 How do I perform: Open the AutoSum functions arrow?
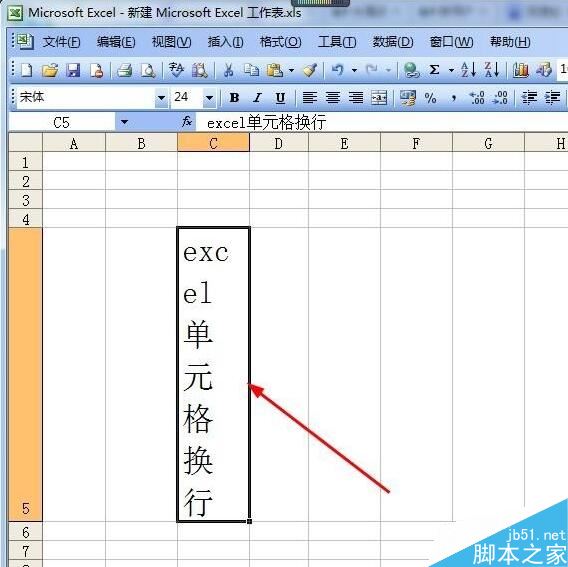pyautogui.click(x=451, y=70)
